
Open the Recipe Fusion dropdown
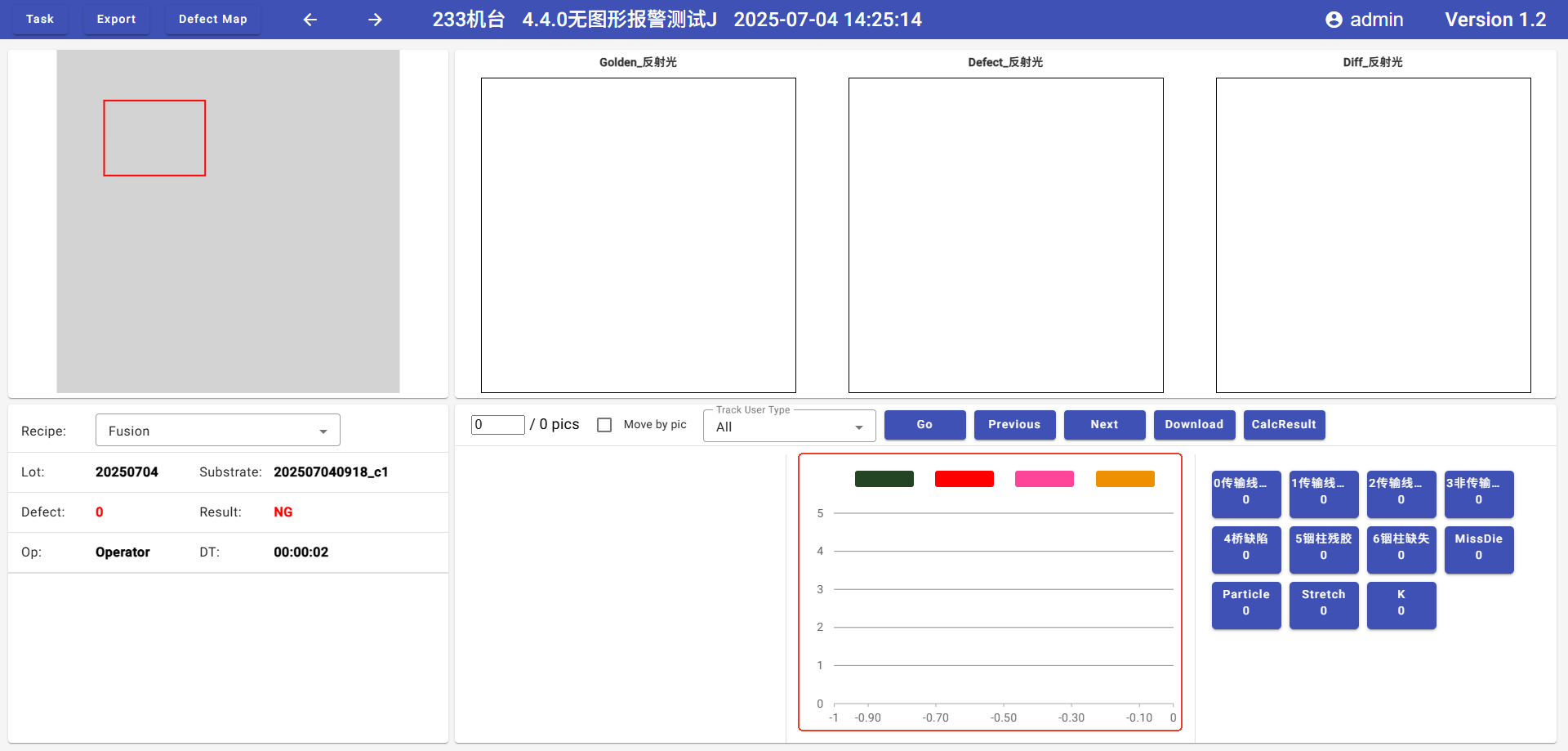pos(218,431)
